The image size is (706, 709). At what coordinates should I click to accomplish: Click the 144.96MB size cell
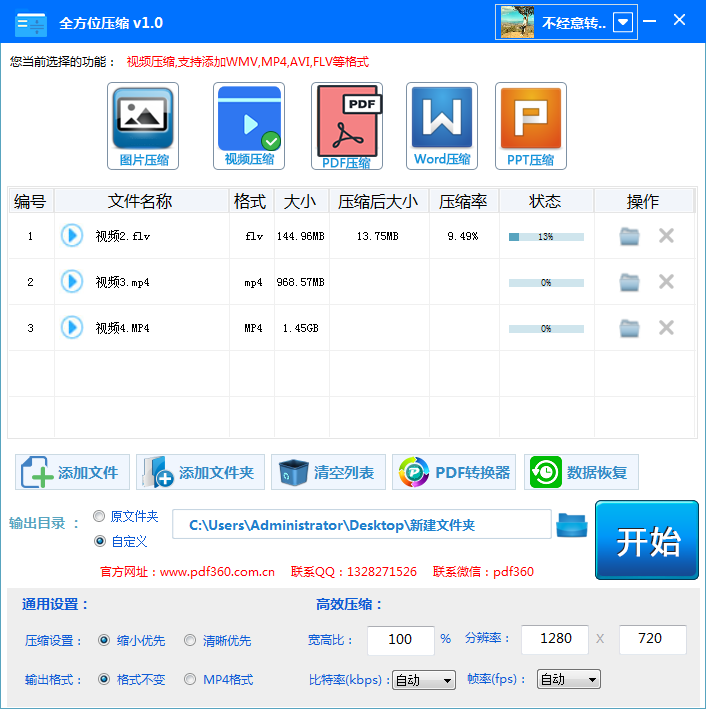pyautogui.click(x=301, y=236)
